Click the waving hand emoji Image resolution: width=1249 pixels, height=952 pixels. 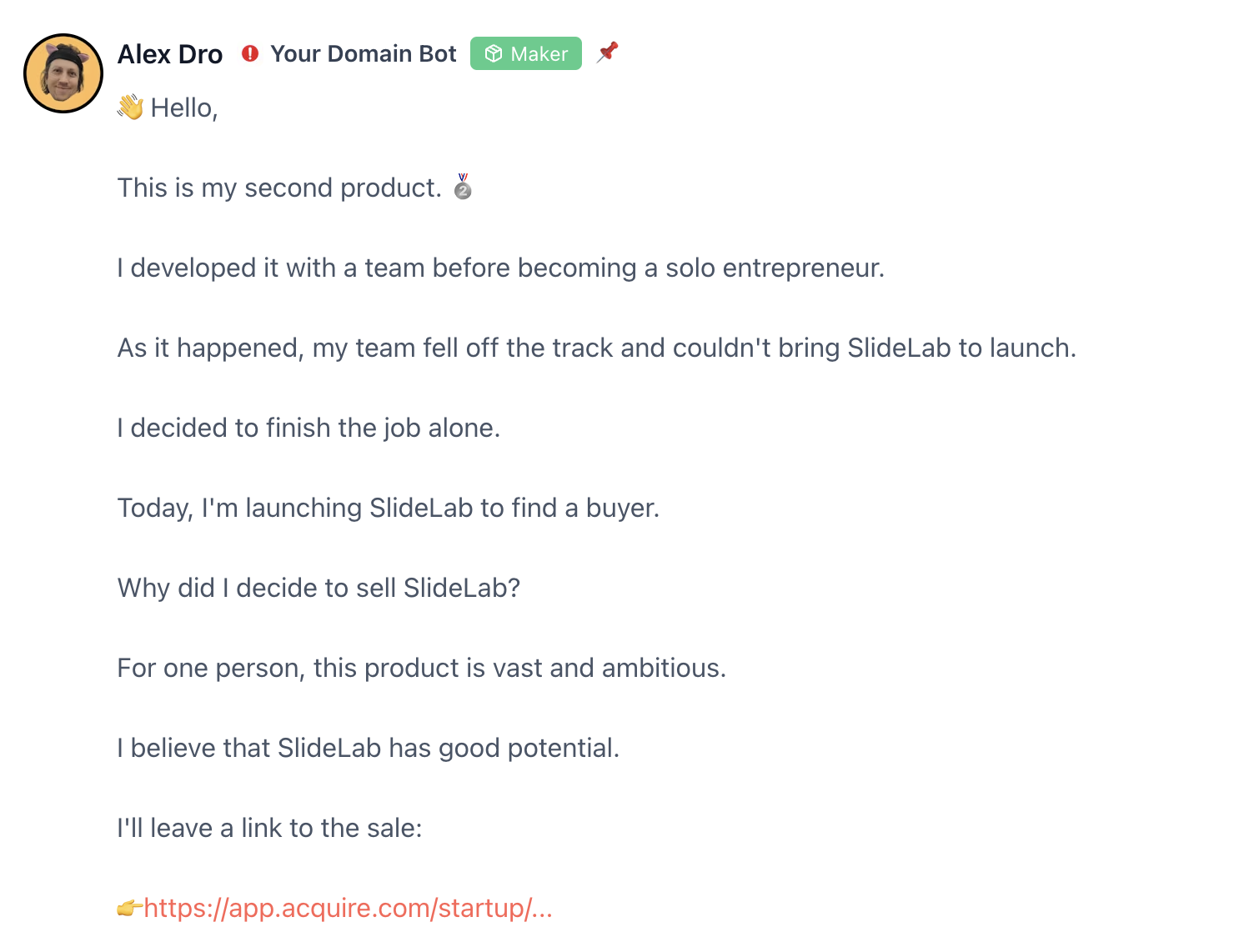pyautogui.click(x=130, y=108)
